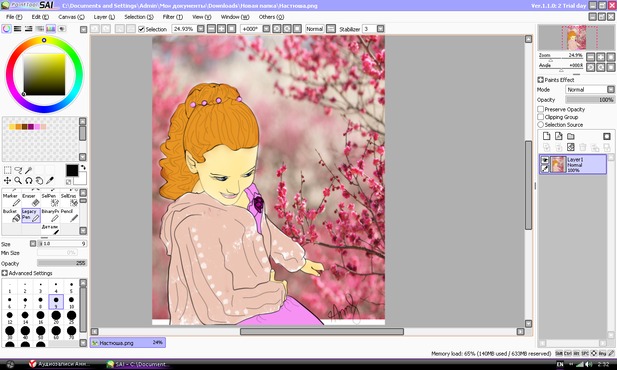The image size is (617, 370).
Task: Click the brush Opacity slider
Action: point(62,263)
